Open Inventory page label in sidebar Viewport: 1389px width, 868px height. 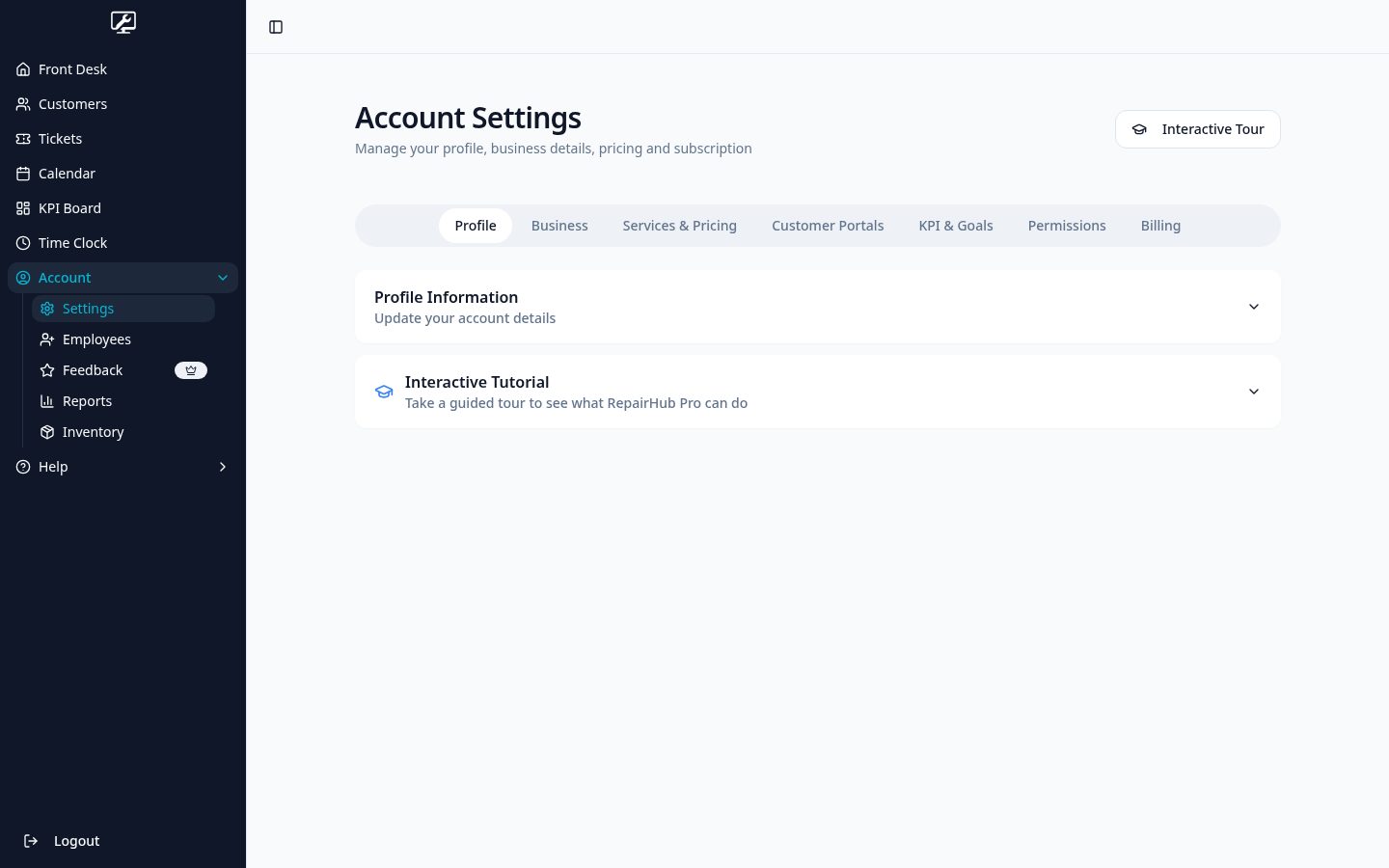pyautogui.click(x=94, y=432)
